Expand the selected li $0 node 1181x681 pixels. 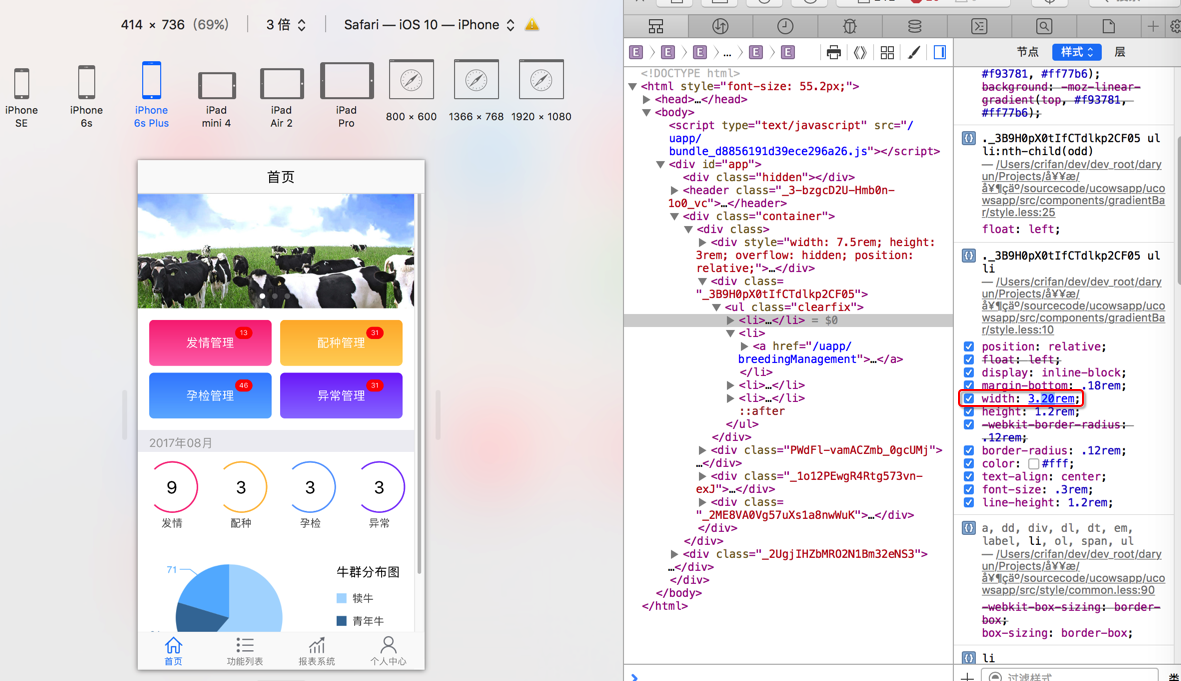tap(730, 320)
